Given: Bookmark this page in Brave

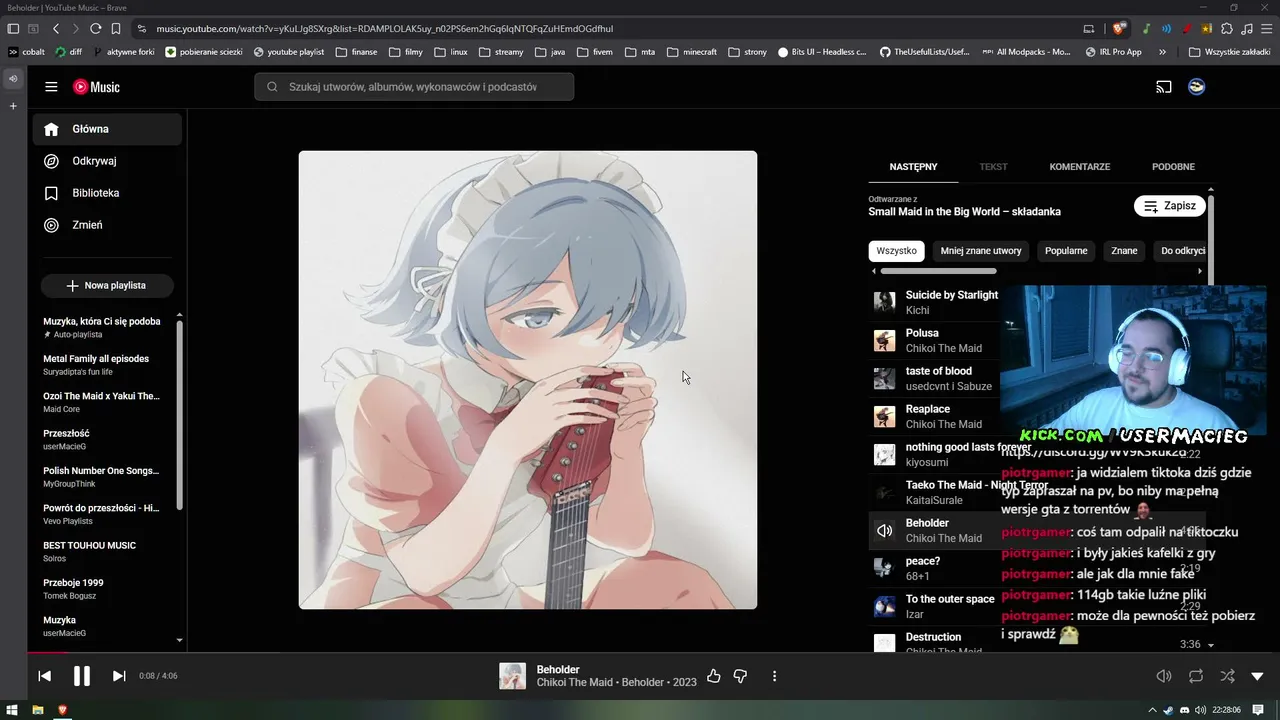Looking at the screenshot, I should (x=116, y=29).
